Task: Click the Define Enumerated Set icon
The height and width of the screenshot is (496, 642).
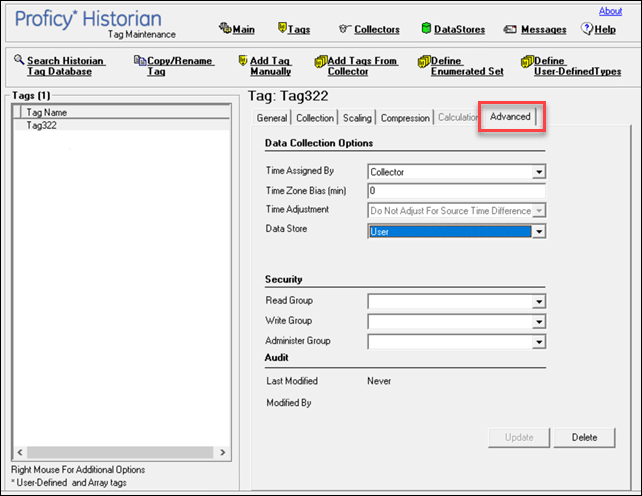Action: point(424,61)
